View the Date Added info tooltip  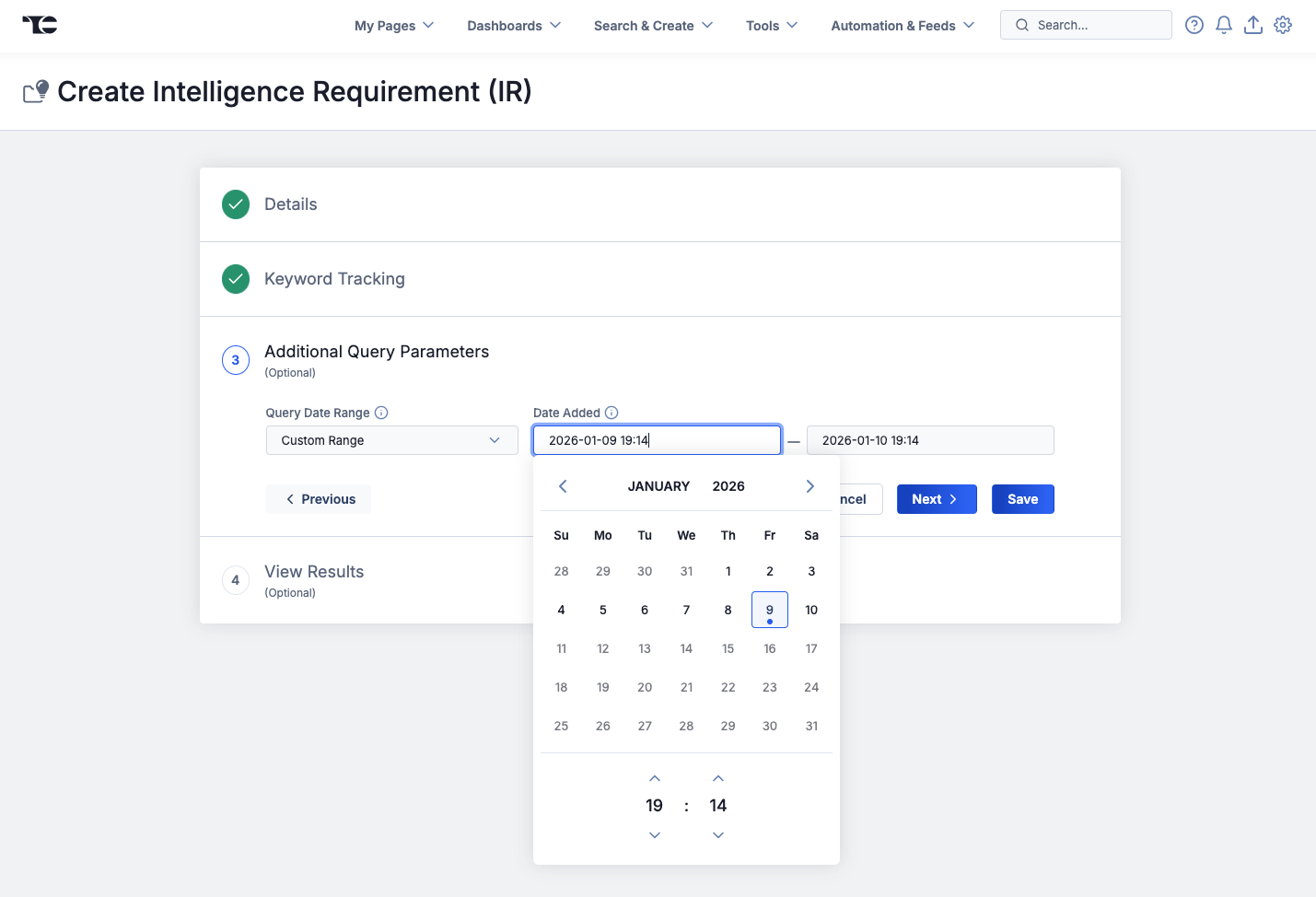click(x=612, y=412)
